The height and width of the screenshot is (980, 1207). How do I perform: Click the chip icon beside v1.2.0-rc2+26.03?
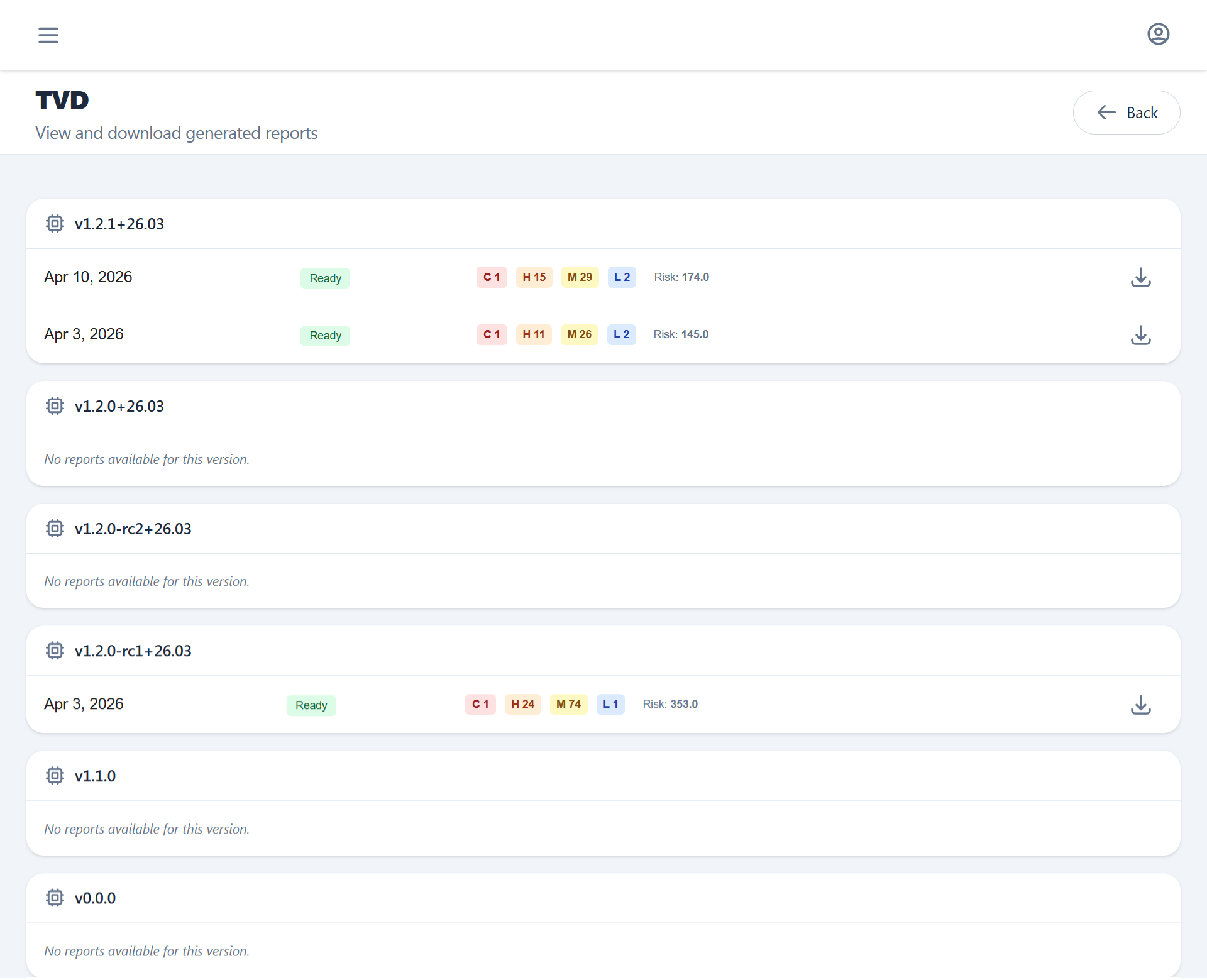coord(55,529)
